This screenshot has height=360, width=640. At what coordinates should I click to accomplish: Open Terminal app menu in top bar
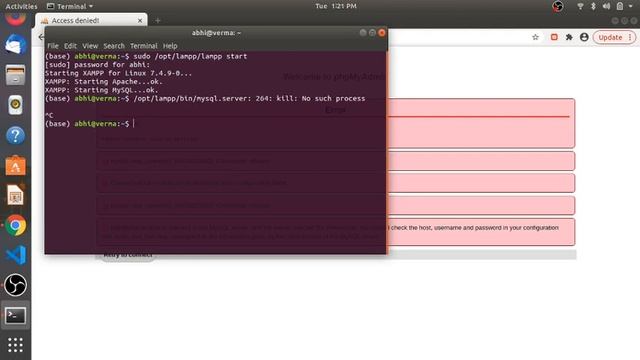click(70, 6)
